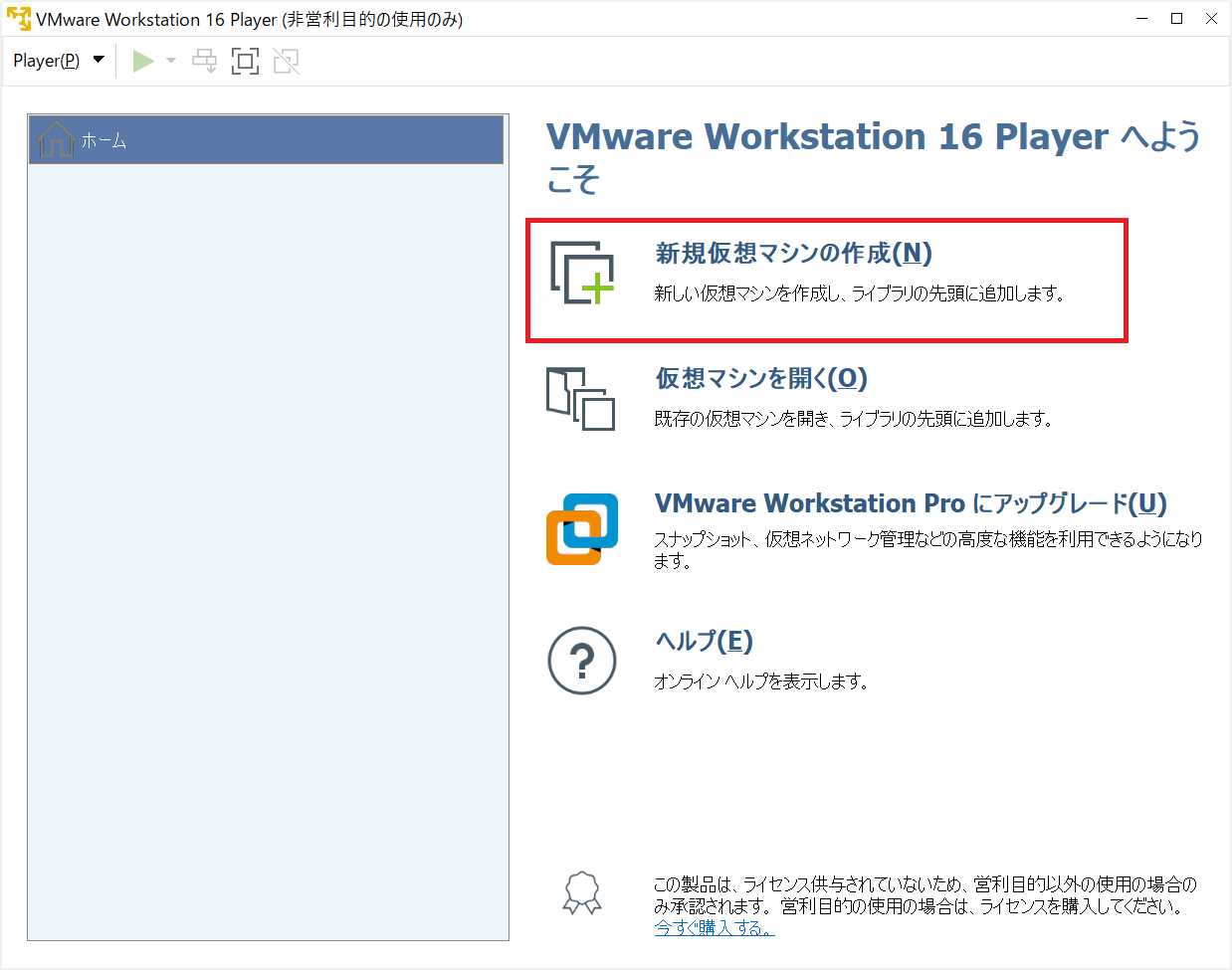This screenshot has width=1232, height=970.
Task: Click the green power-on play button
Action: click(143, 61)
